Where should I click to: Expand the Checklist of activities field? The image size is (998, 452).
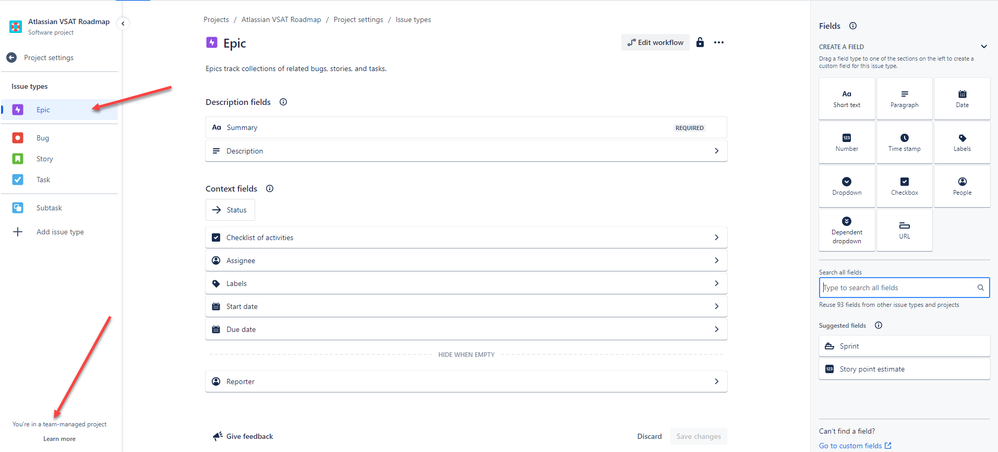pos(466,237)
